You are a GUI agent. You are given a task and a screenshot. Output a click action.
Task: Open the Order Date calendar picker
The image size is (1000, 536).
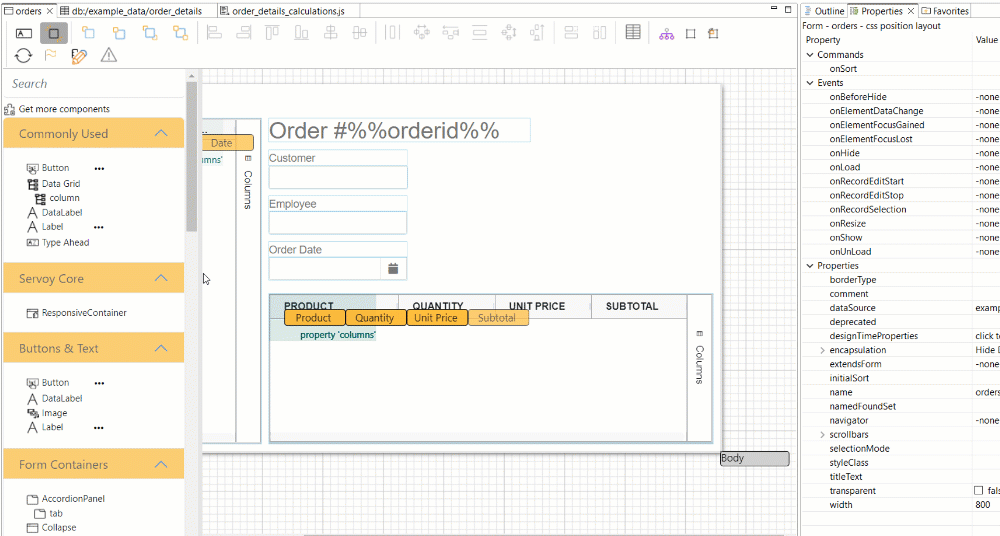[x=393, y=268]
